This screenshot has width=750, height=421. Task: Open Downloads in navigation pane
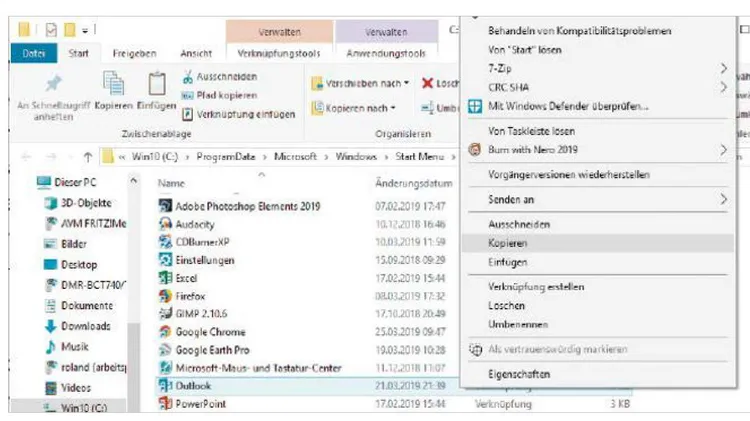[85, 326]
